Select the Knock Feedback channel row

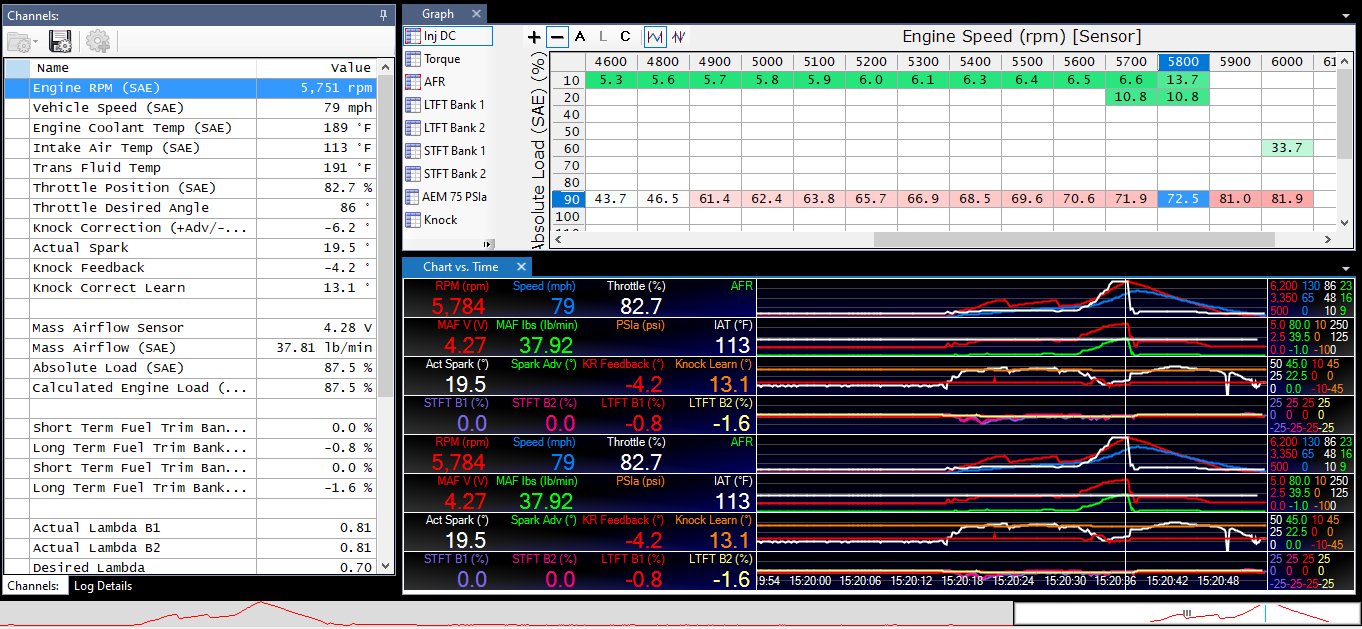191,268
